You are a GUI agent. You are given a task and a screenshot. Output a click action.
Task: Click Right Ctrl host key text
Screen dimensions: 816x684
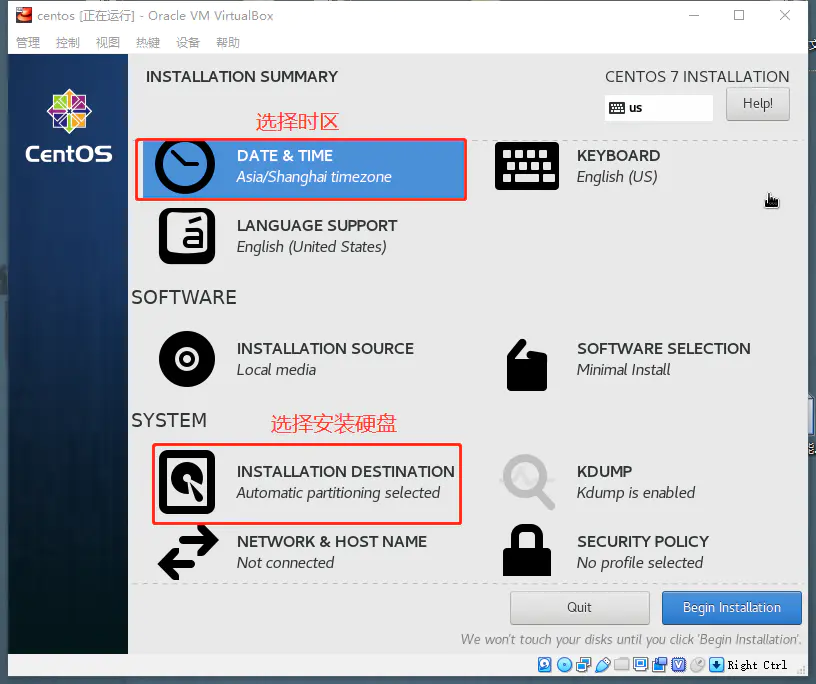click(757, 665)
